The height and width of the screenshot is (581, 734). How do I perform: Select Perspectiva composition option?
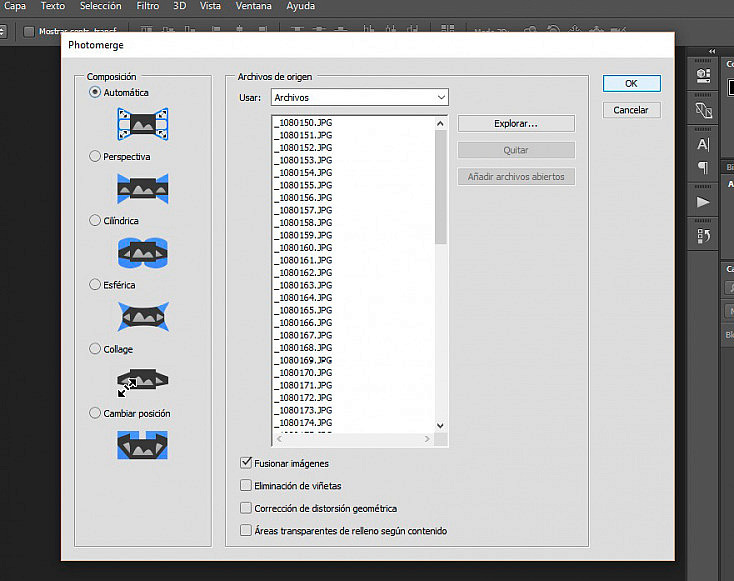point(95,156)
